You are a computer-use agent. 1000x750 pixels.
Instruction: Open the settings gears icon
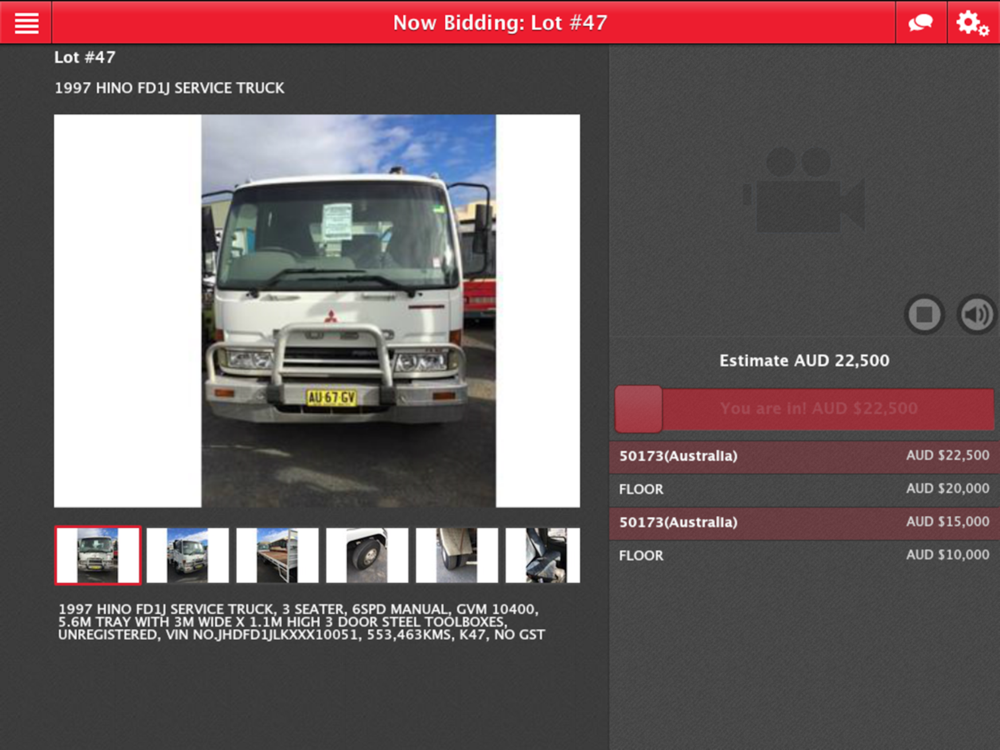pos(973,23)
